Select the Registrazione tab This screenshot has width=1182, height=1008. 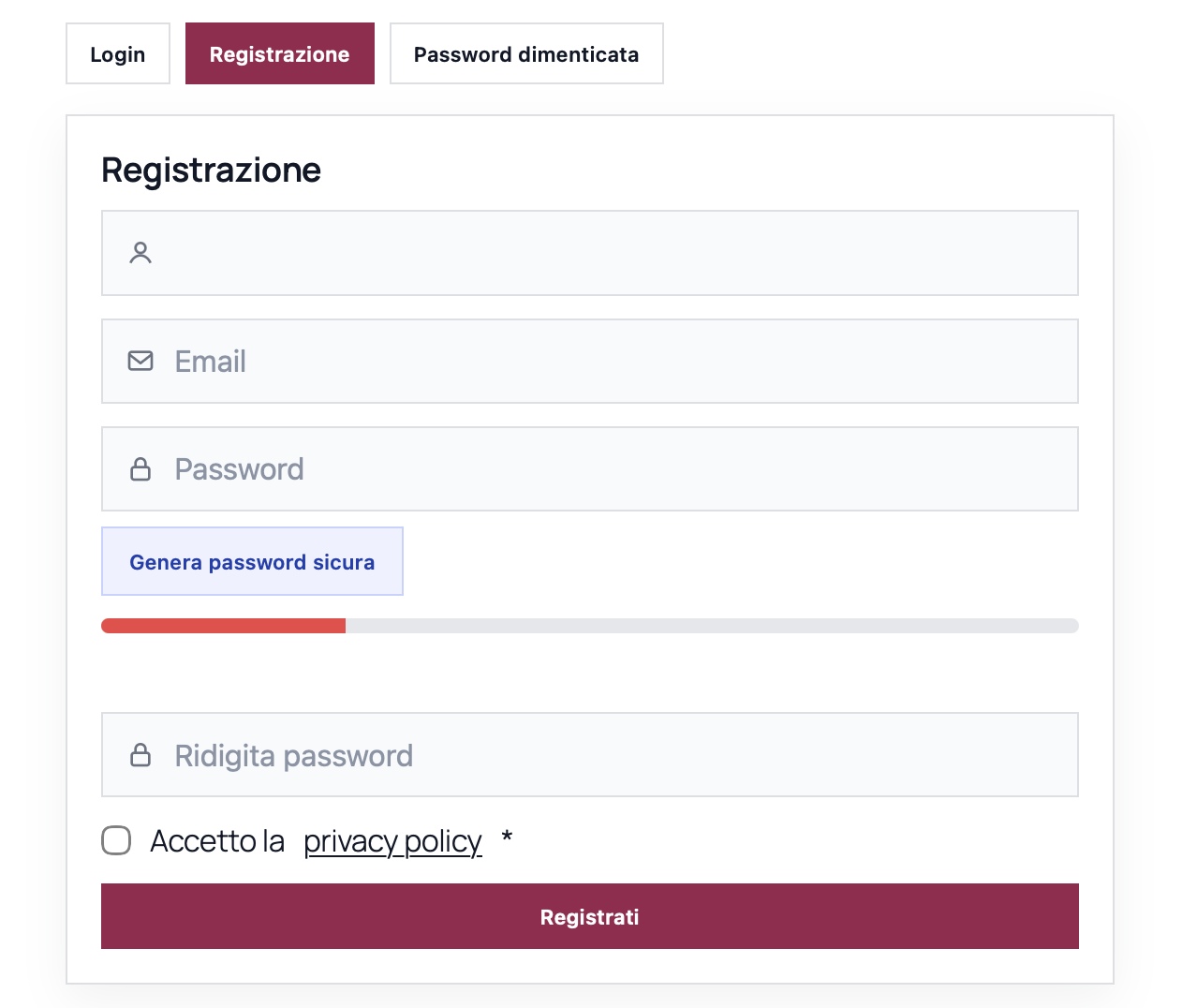click(279, 54)
